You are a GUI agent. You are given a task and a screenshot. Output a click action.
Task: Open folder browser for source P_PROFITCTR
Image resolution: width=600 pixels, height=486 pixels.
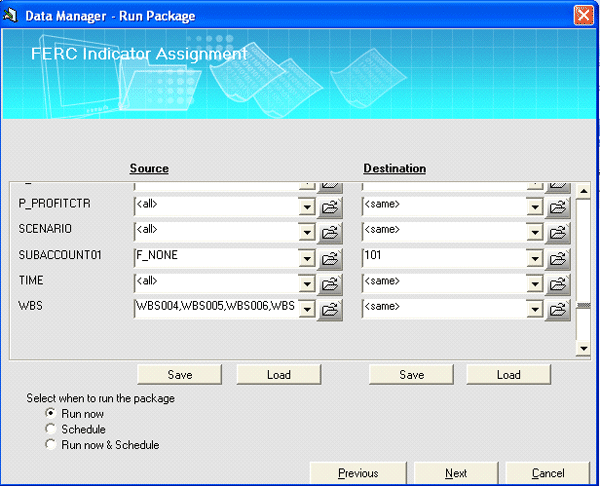point(330,207)
